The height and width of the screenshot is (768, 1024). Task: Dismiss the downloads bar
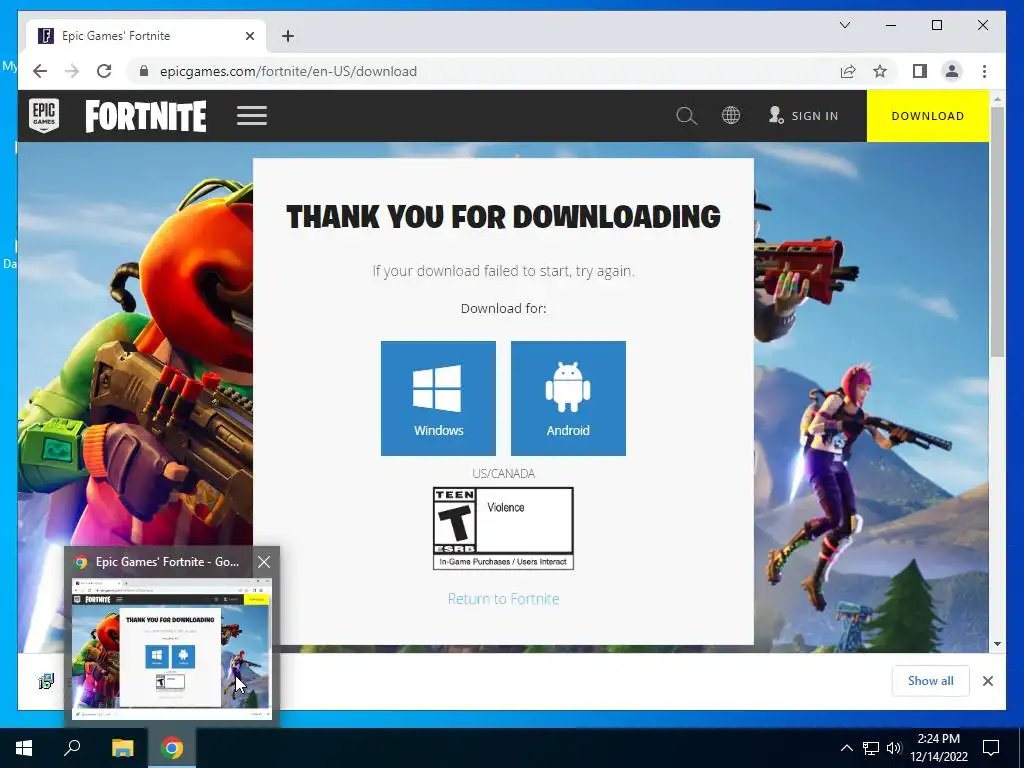pyautogui.click(x=988, y=681)
